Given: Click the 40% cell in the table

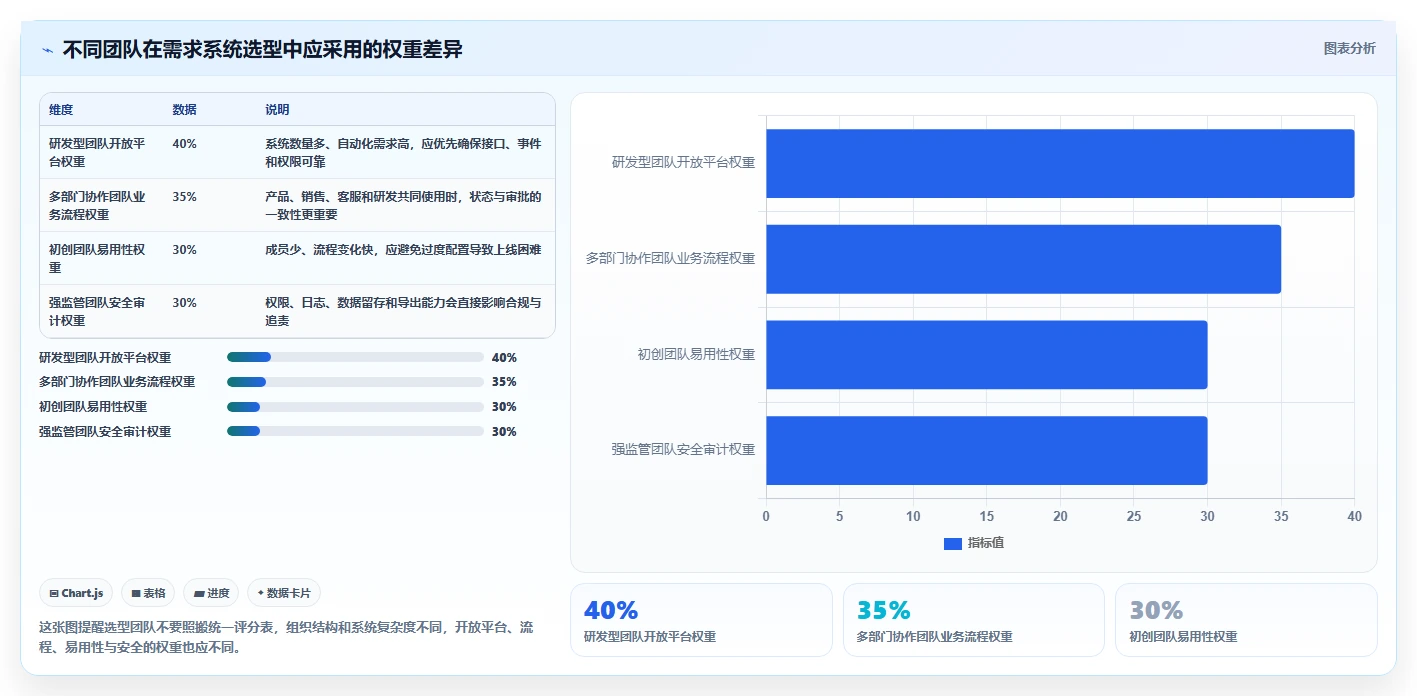Looking at the screenshot, I should (x=184, y=144).
